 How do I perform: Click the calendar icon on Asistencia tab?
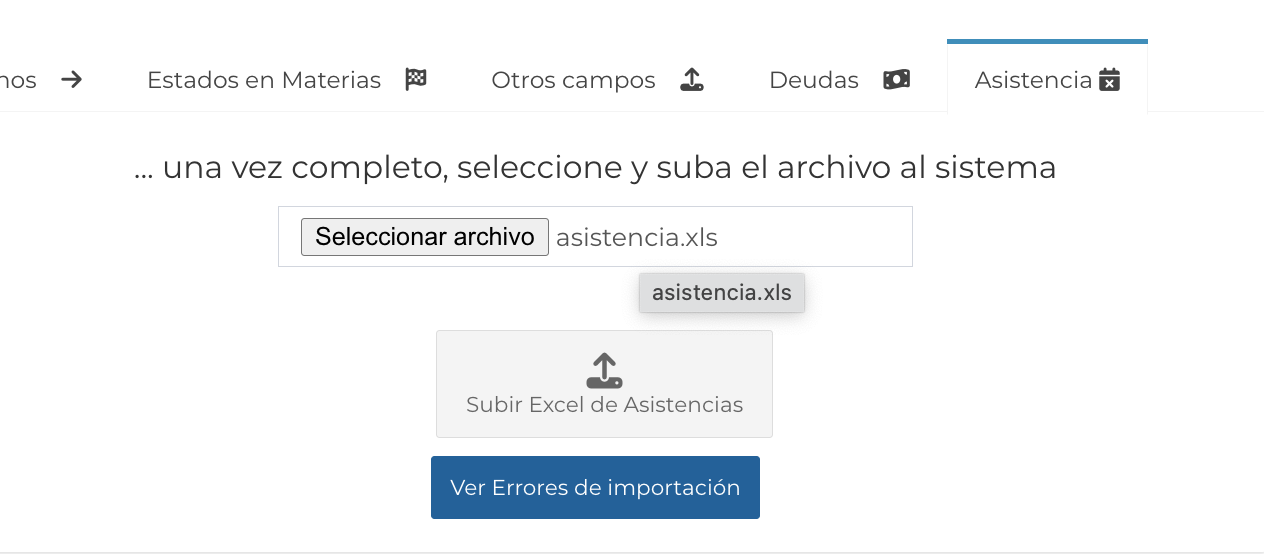(x=1109, y=80)
